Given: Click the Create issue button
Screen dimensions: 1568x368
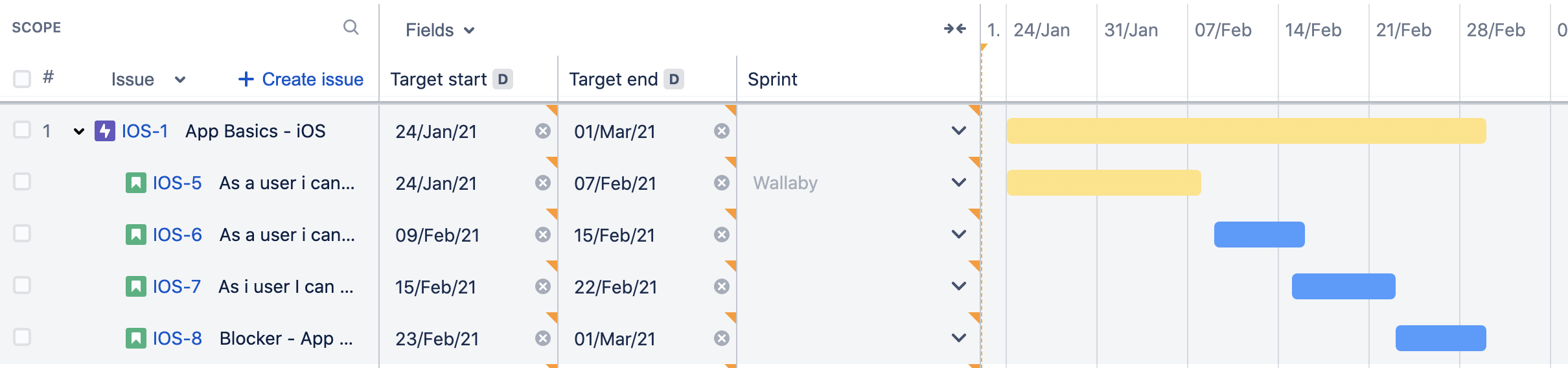Looking at the screenshot, I should [301, 79].
